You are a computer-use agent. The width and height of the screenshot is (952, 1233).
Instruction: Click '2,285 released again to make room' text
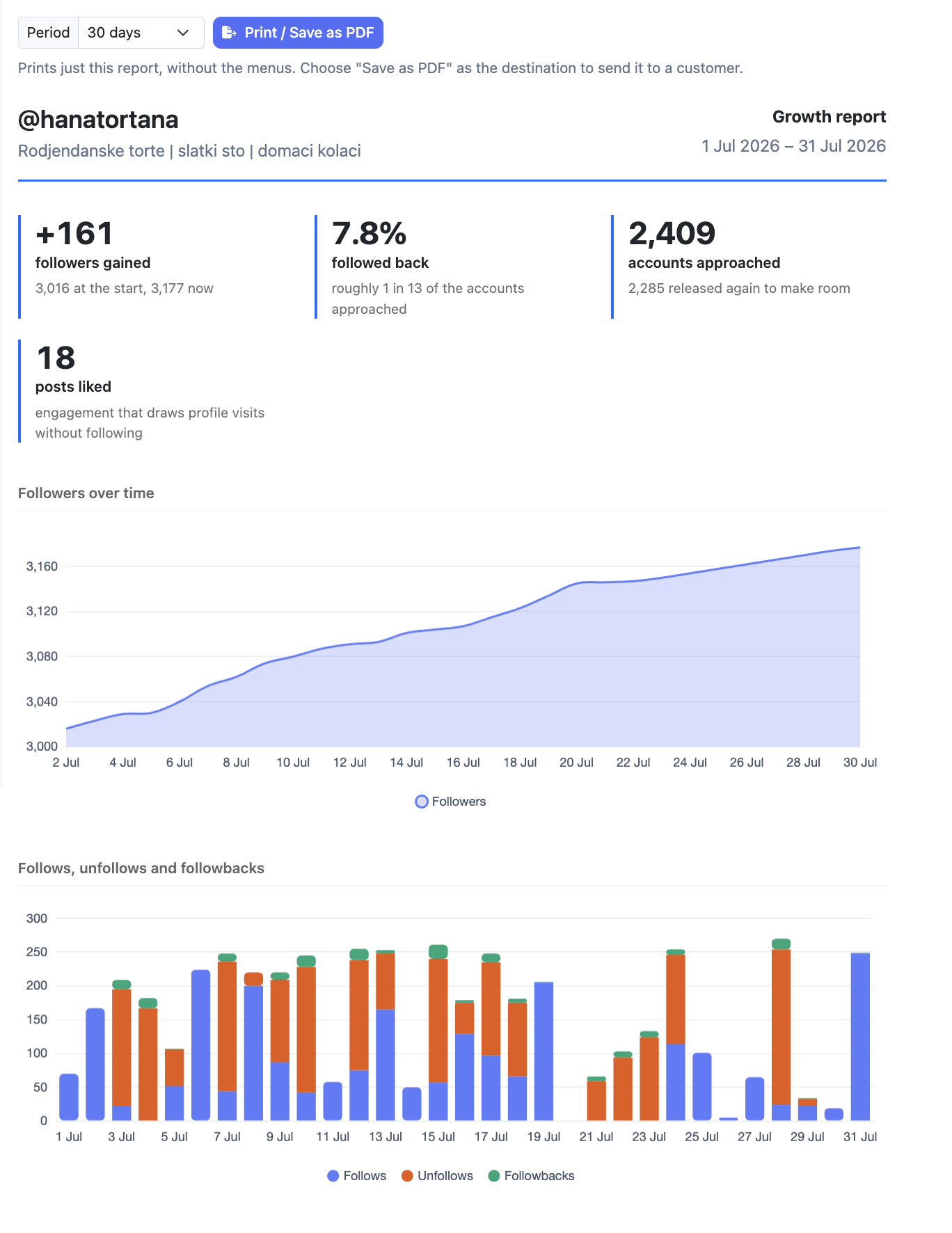pyautogui.click(x=739, y=288)
